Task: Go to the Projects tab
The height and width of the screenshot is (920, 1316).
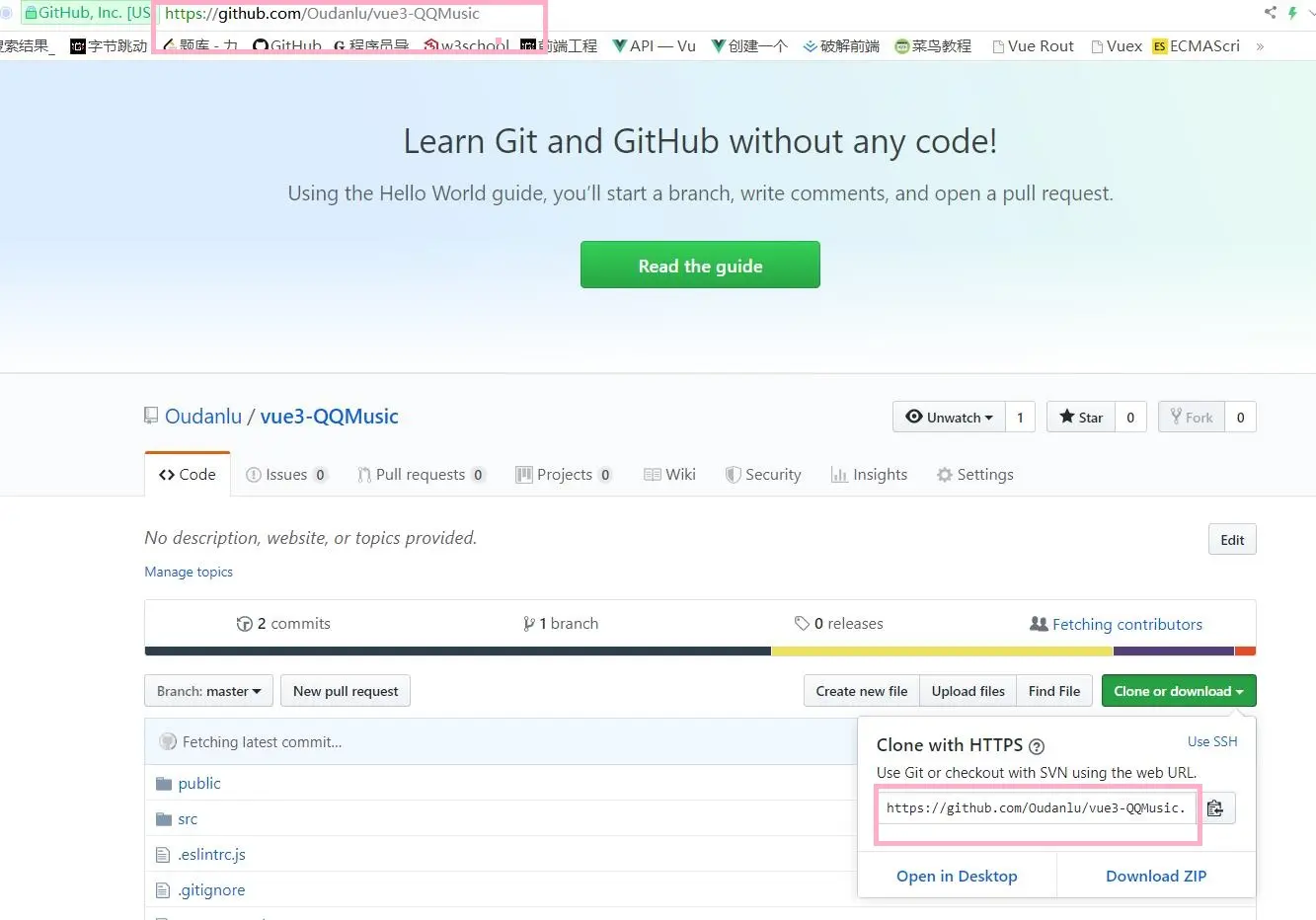Action: click(564, 475)
